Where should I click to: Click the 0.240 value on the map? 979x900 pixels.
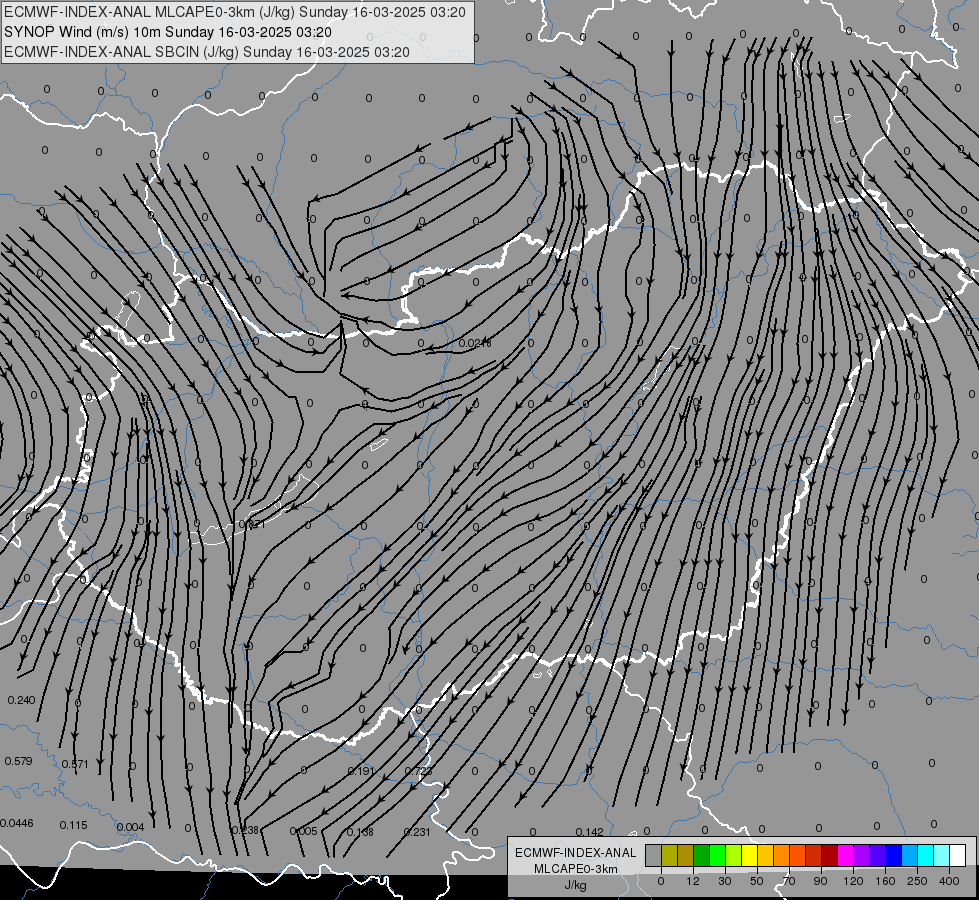click(x=21, y=700)
